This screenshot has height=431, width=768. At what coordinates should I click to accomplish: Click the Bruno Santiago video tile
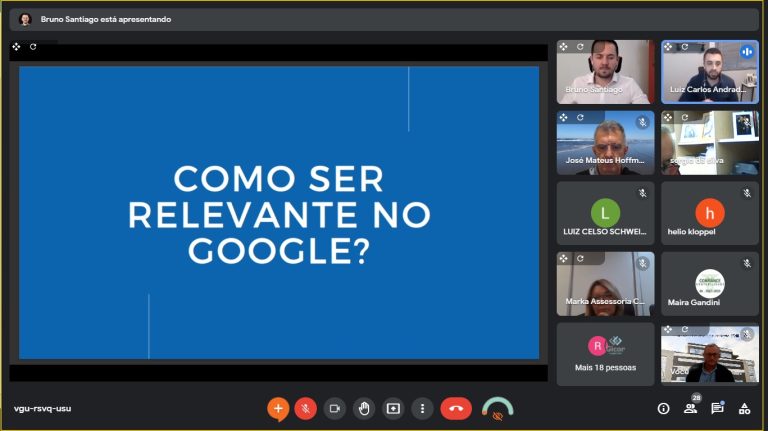(605, 73)
